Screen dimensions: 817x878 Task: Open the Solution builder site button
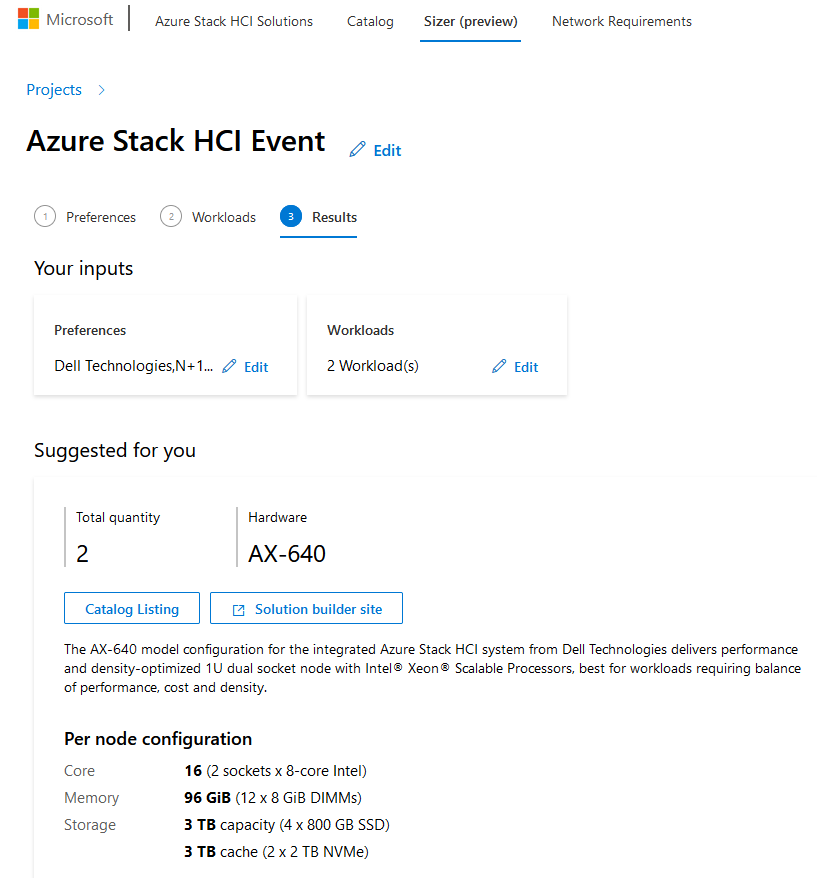[306, 608]
